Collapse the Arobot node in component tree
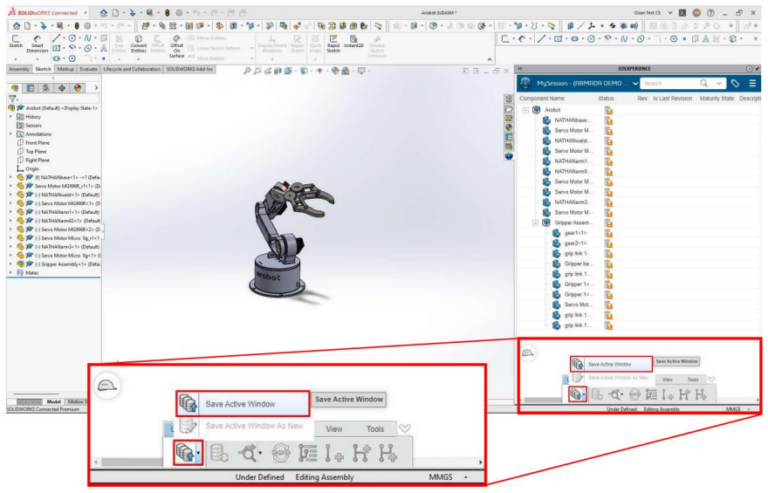 click(x=526, y=109)
